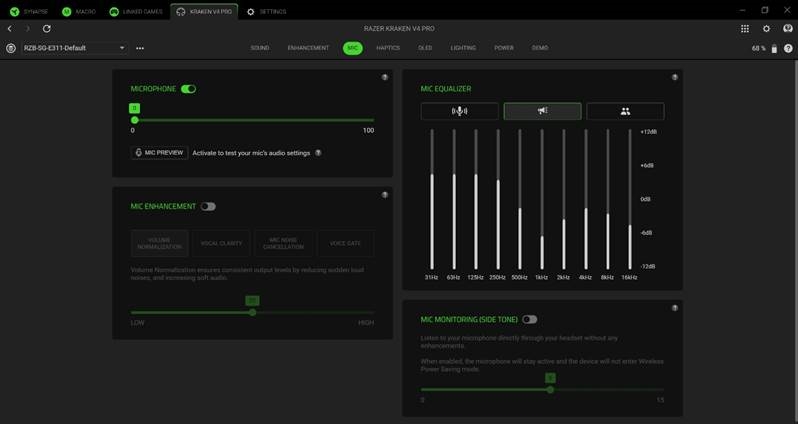Enable the Mic Monitoring side tone toggle
This screenshot has height=424, width=798.
pos(530,320)
